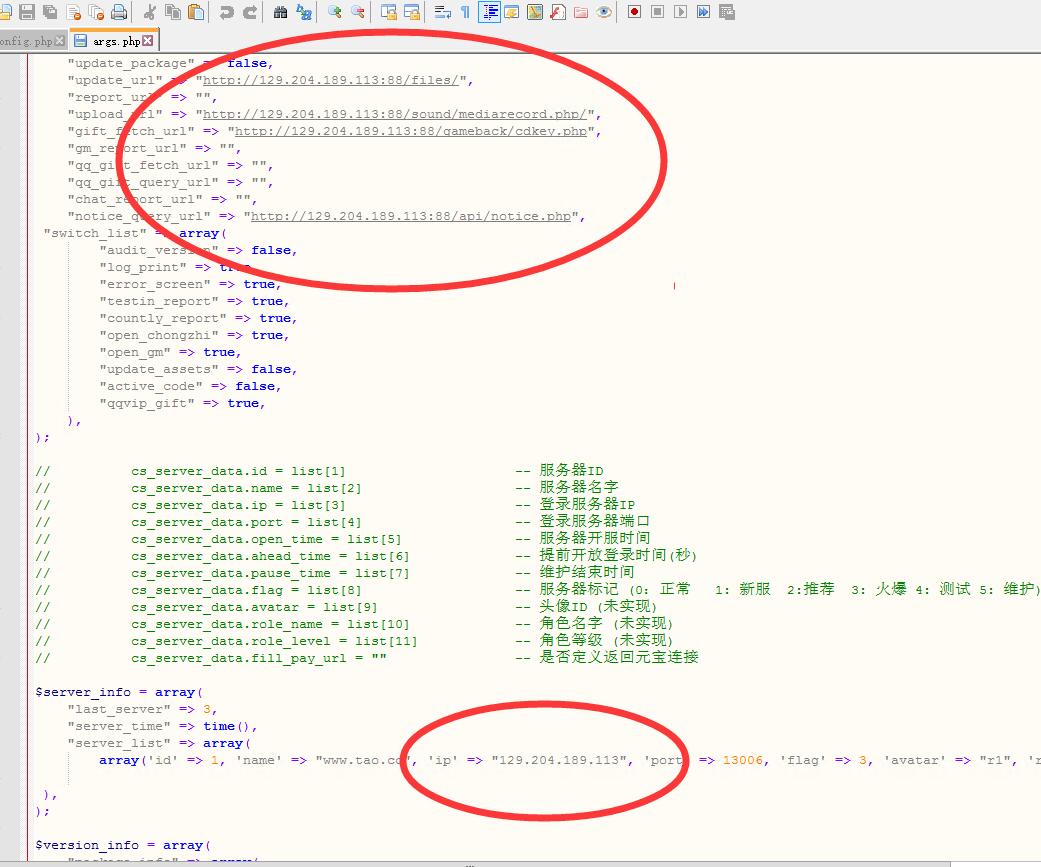
Task: Cut selection with the scissors icon
Action: pos(150,12)
